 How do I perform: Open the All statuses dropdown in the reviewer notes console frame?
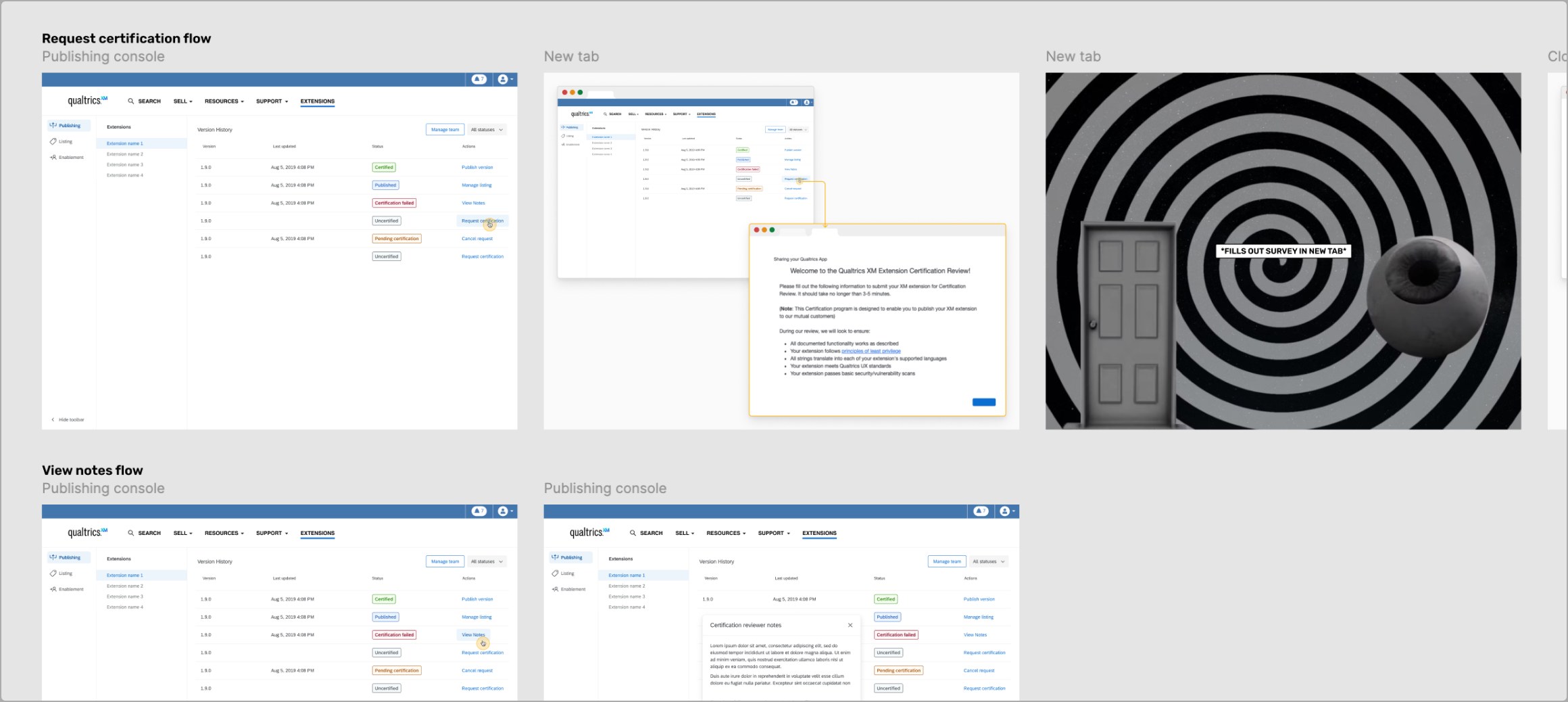click(989, 561)
